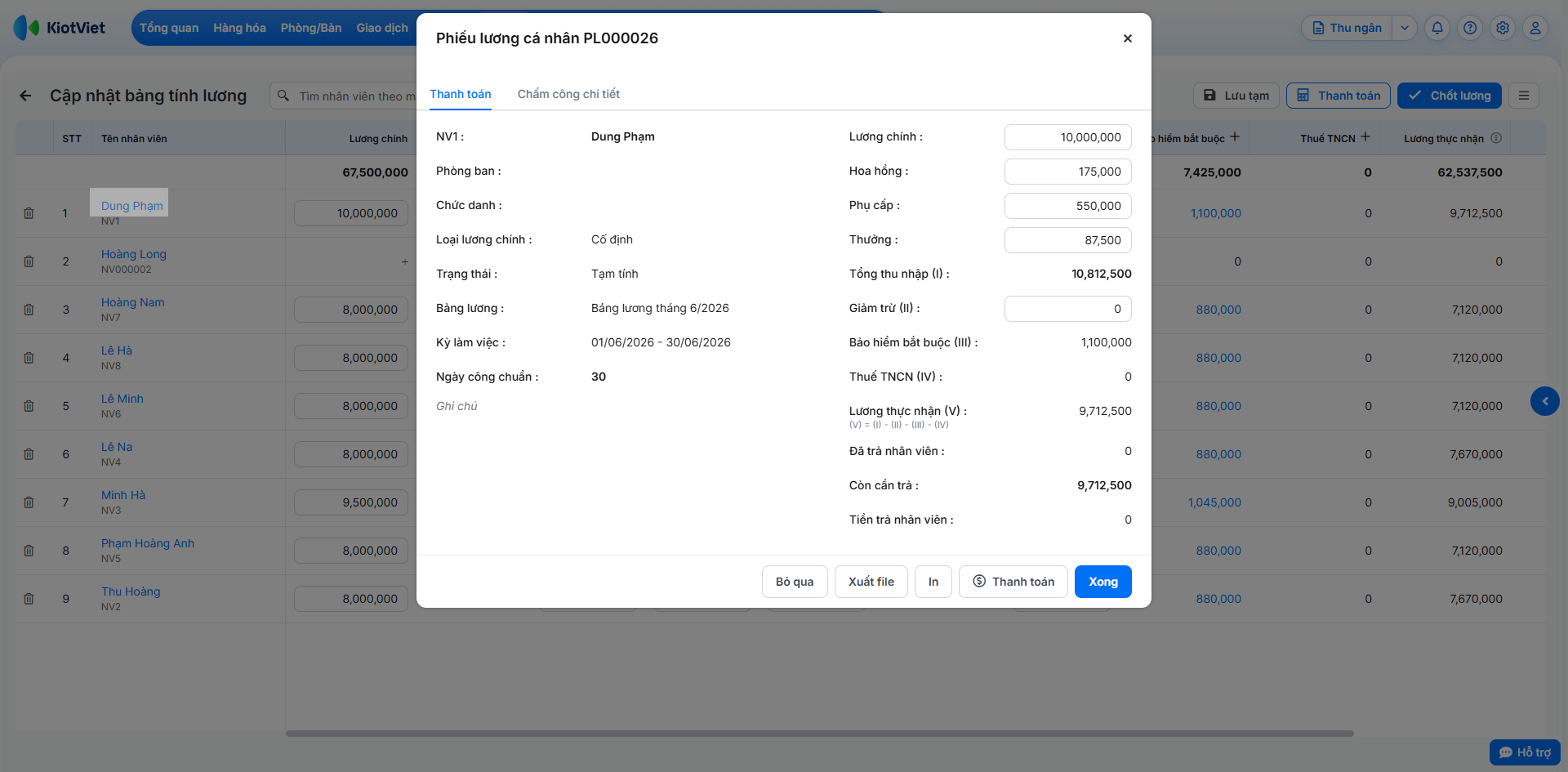
Task: Open employee Lê Hà link
Action: point(117,350)
